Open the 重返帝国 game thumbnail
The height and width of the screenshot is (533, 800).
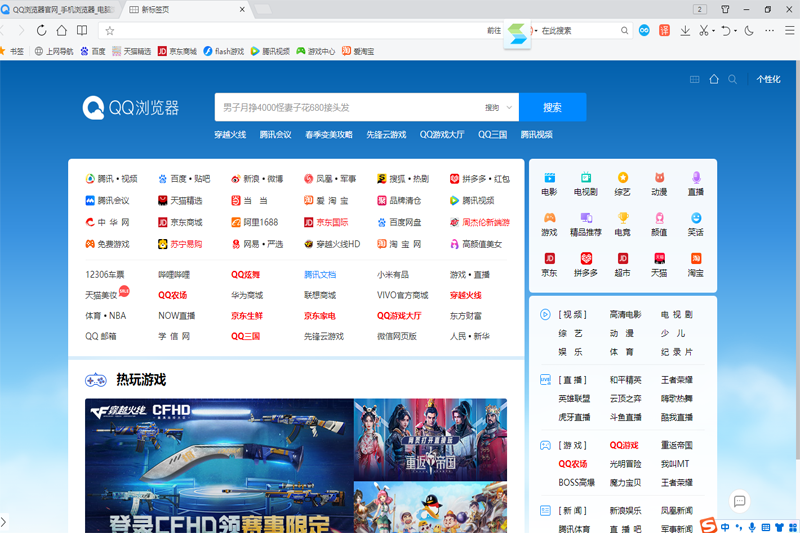(x=431, y=440)
